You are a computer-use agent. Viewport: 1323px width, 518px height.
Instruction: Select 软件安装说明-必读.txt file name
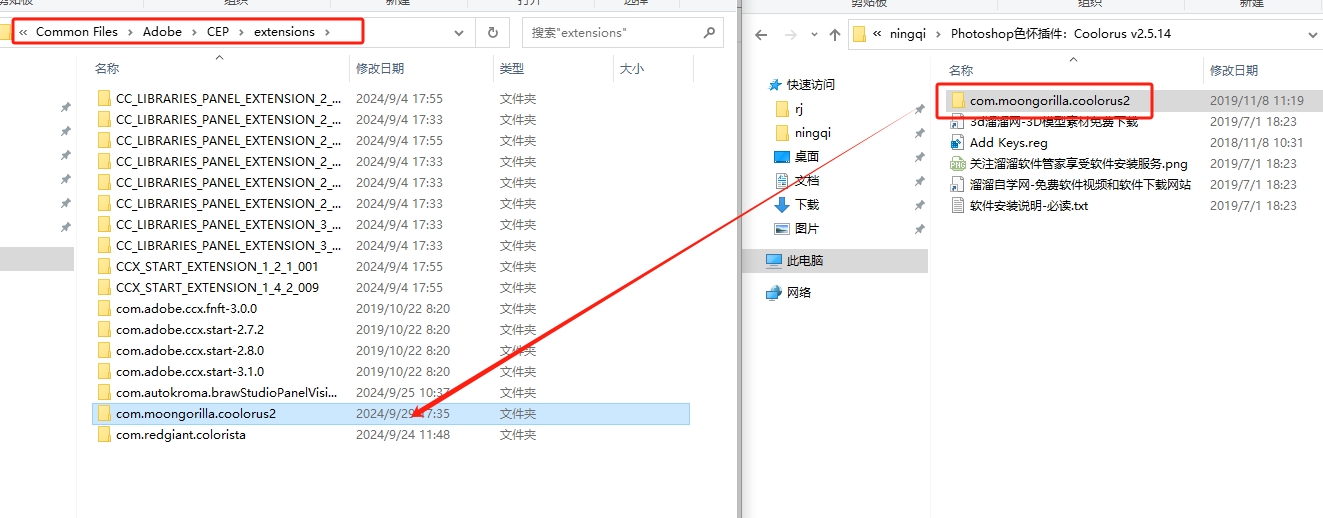point(1029,206)
